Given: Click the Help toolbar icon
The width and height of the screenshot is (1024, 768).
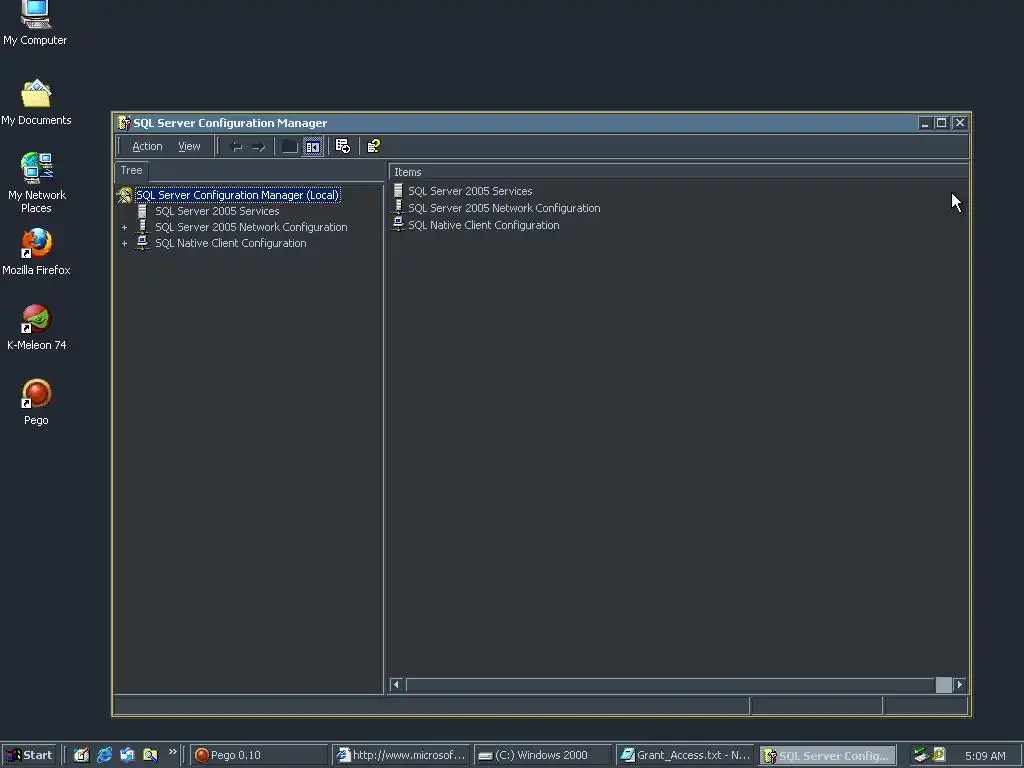Looking at the screenshot, I should (374, 146).
